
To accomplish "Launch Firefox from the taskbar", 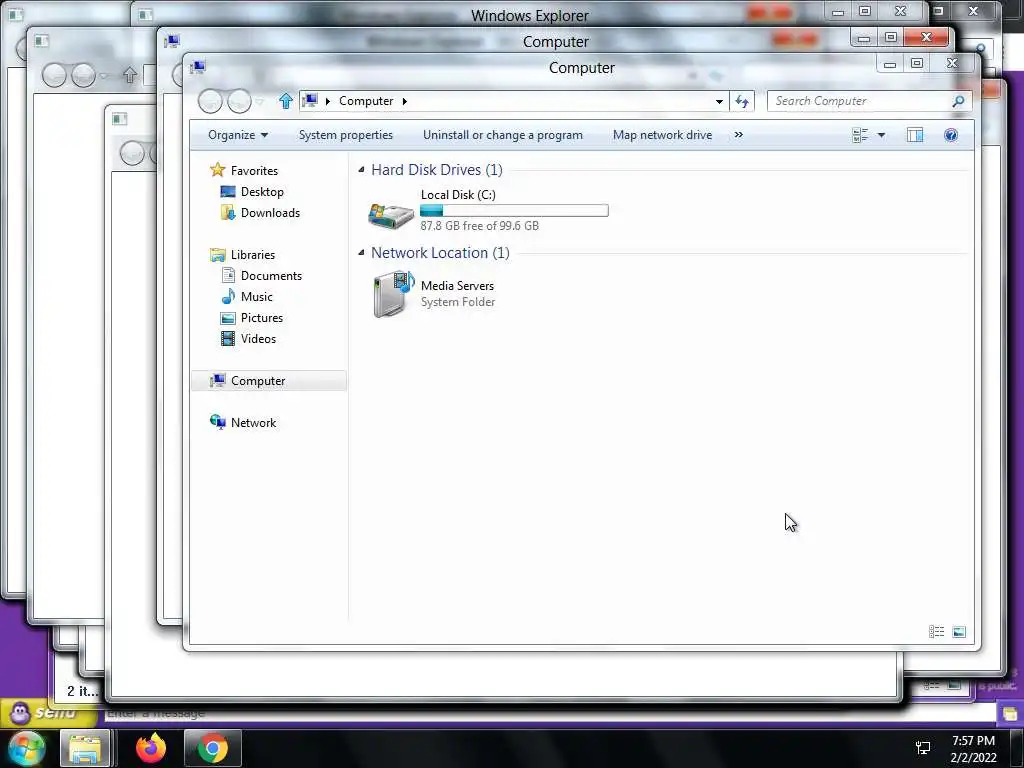I will (151, 748).
